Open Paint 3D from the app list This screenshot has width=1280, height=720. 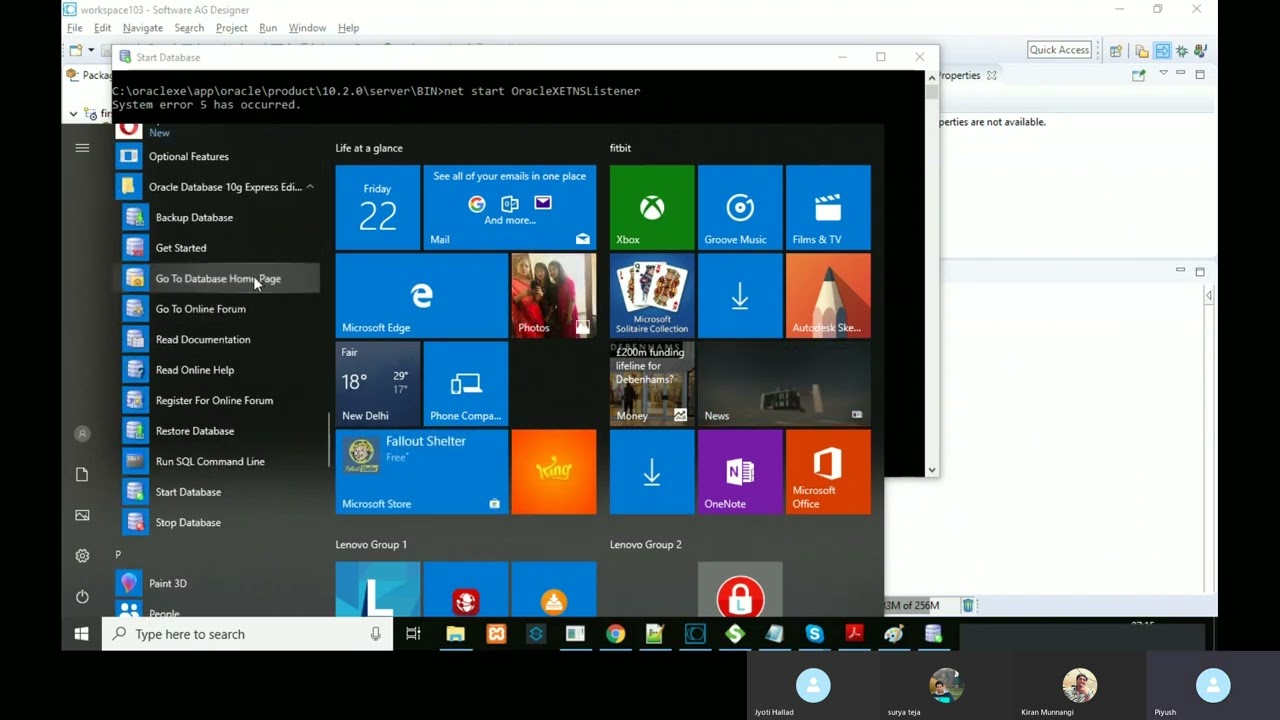click(217, 583)
